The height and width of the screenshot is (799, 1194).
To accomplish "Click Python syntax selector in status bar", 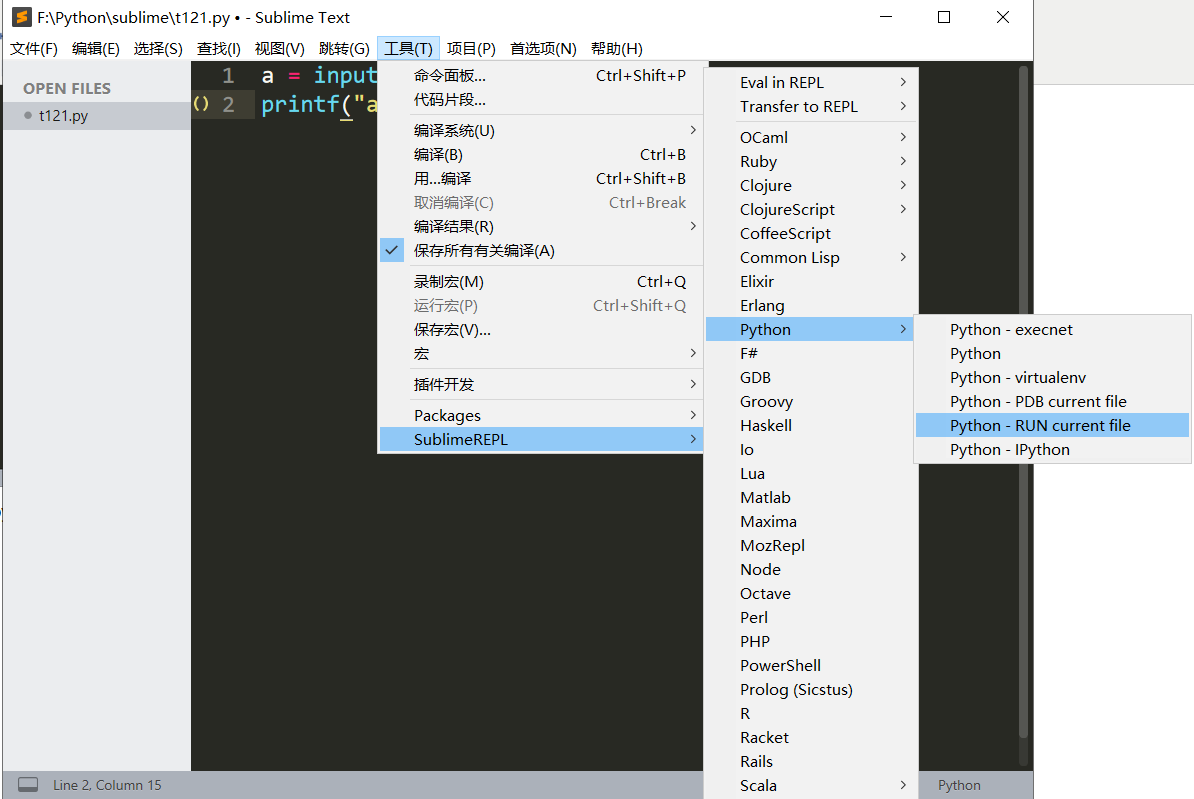I will point(959,785).
